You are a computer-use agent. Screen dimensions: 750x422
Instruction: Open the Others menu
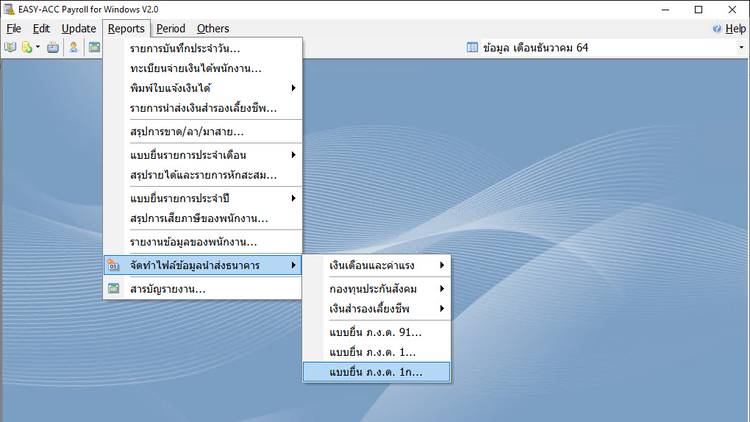213,29
